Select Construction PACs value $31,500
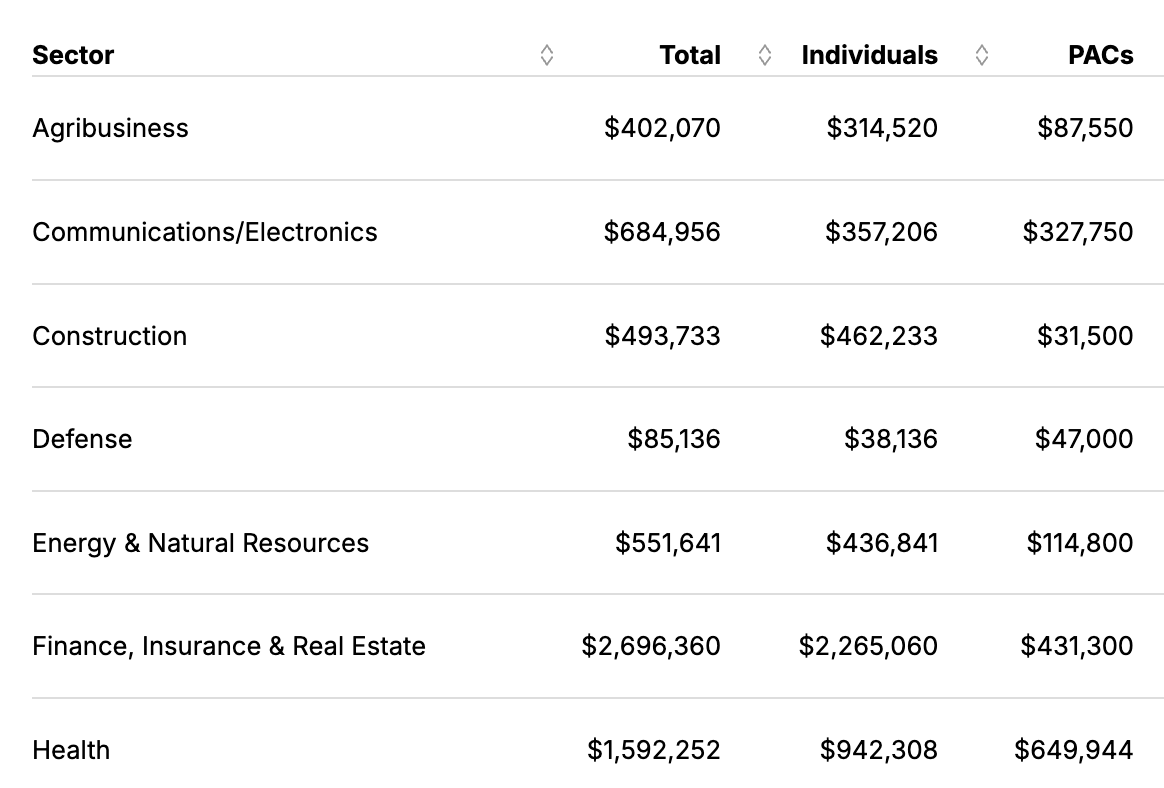The image size is (1164, 788). coord(1085,336)
